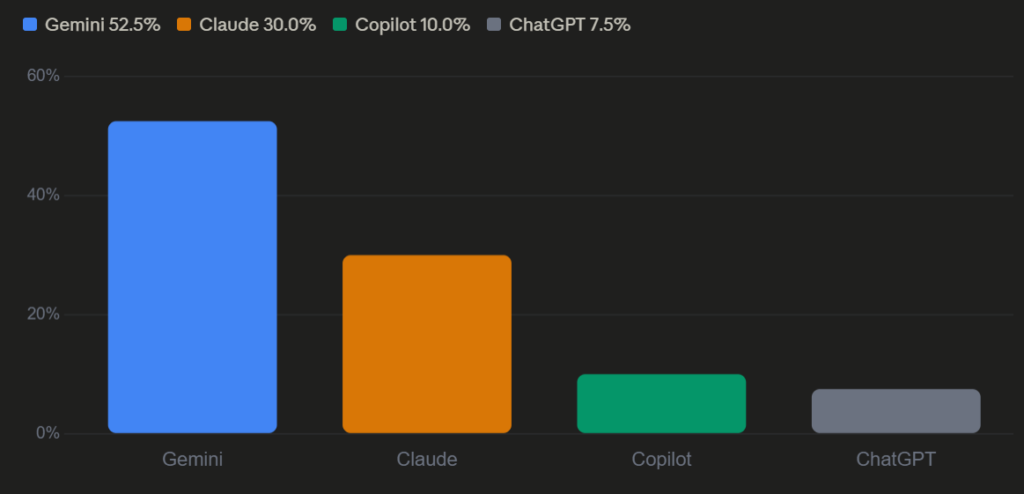The width and height of the screenshot is (1024, 494).
Task: Select the blue Gemini bar
Action: click(x=192, y=277)
